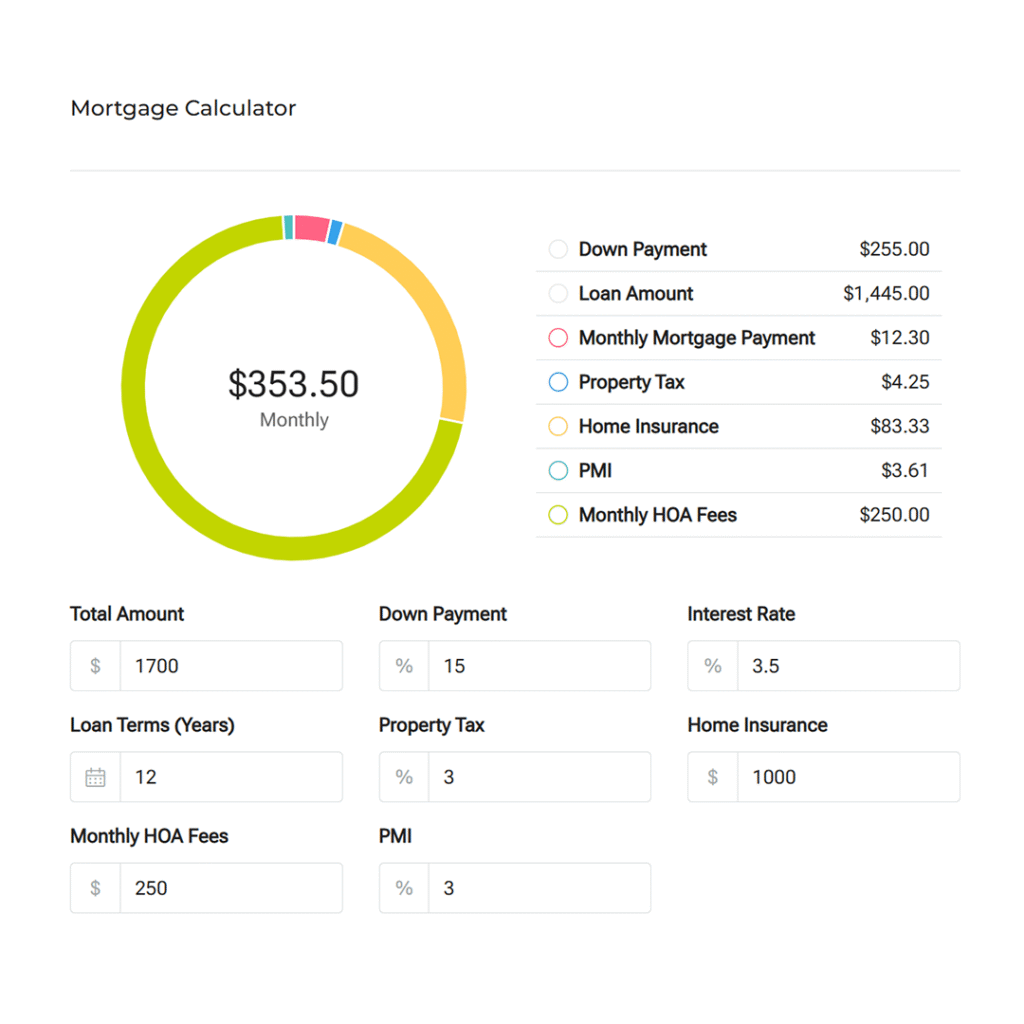Click the Interest Rate input showing 3.5
The image size is (1024, 1024).
[x=847, y=666]
